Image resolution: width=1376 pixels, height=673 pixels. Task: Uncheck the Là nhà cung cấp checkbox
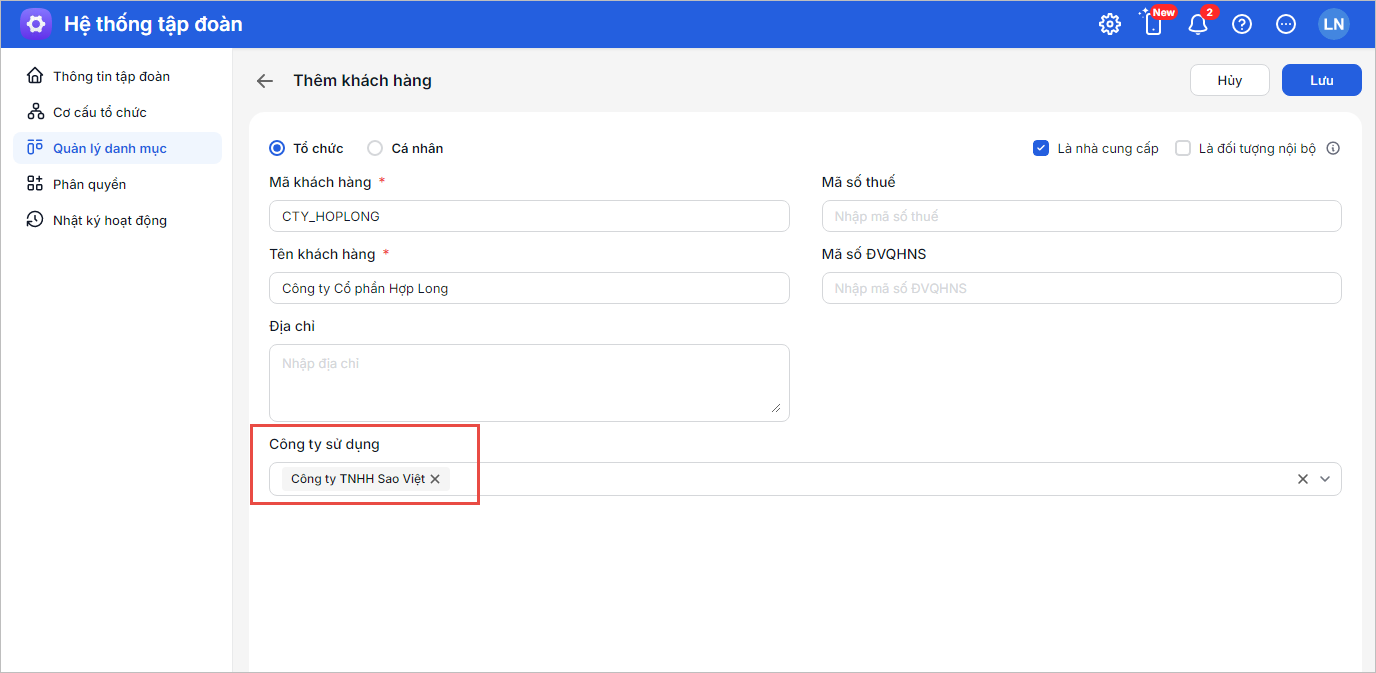click(x=1041, y=148)
